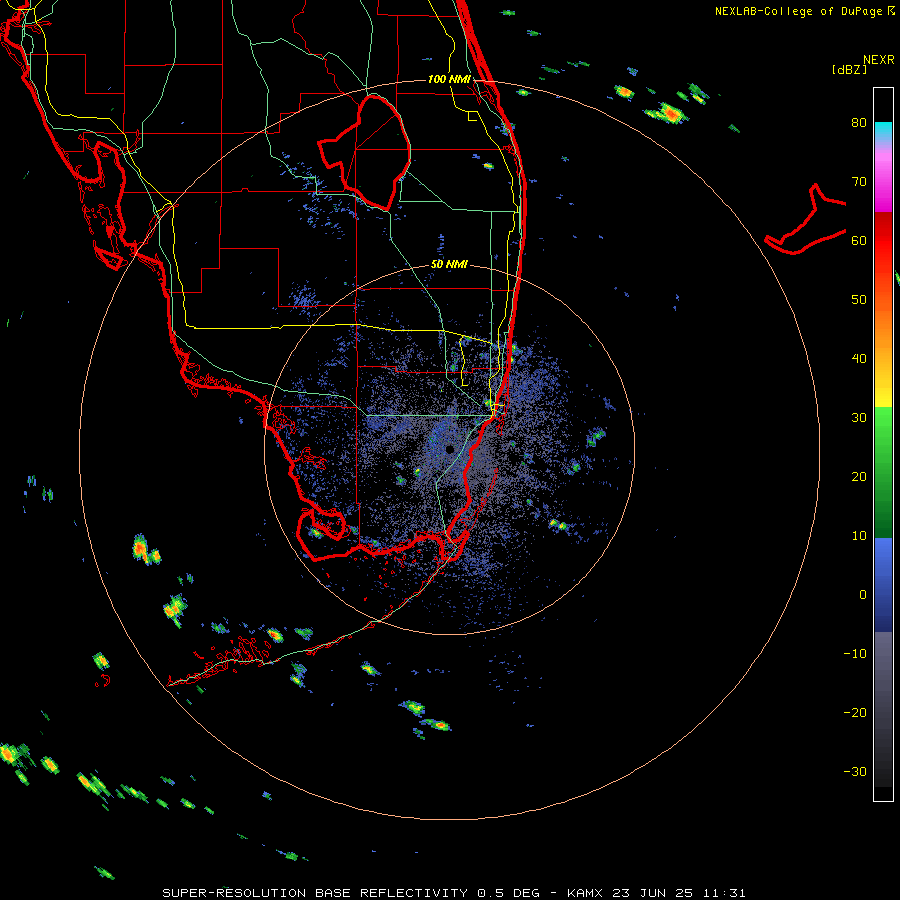Click the [dBZ] unit label
This screenshot has width=900, height=900.
click(x=849, y=69)
